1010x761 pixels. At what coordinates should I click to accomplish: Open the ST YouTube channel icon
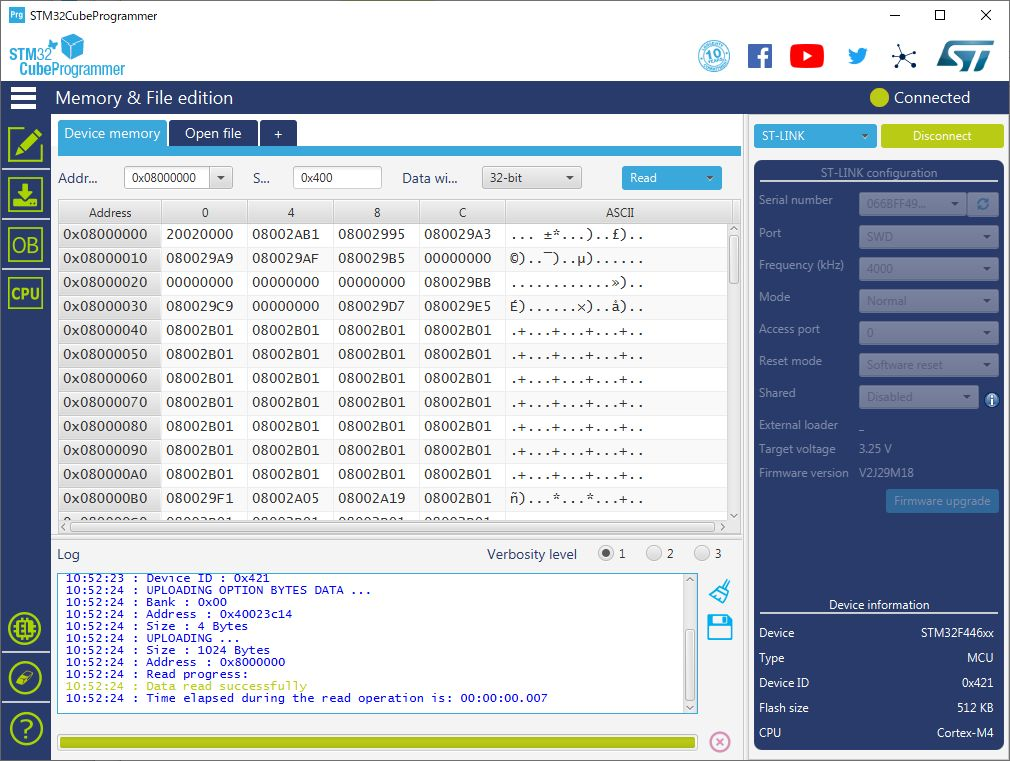[806, 56]
